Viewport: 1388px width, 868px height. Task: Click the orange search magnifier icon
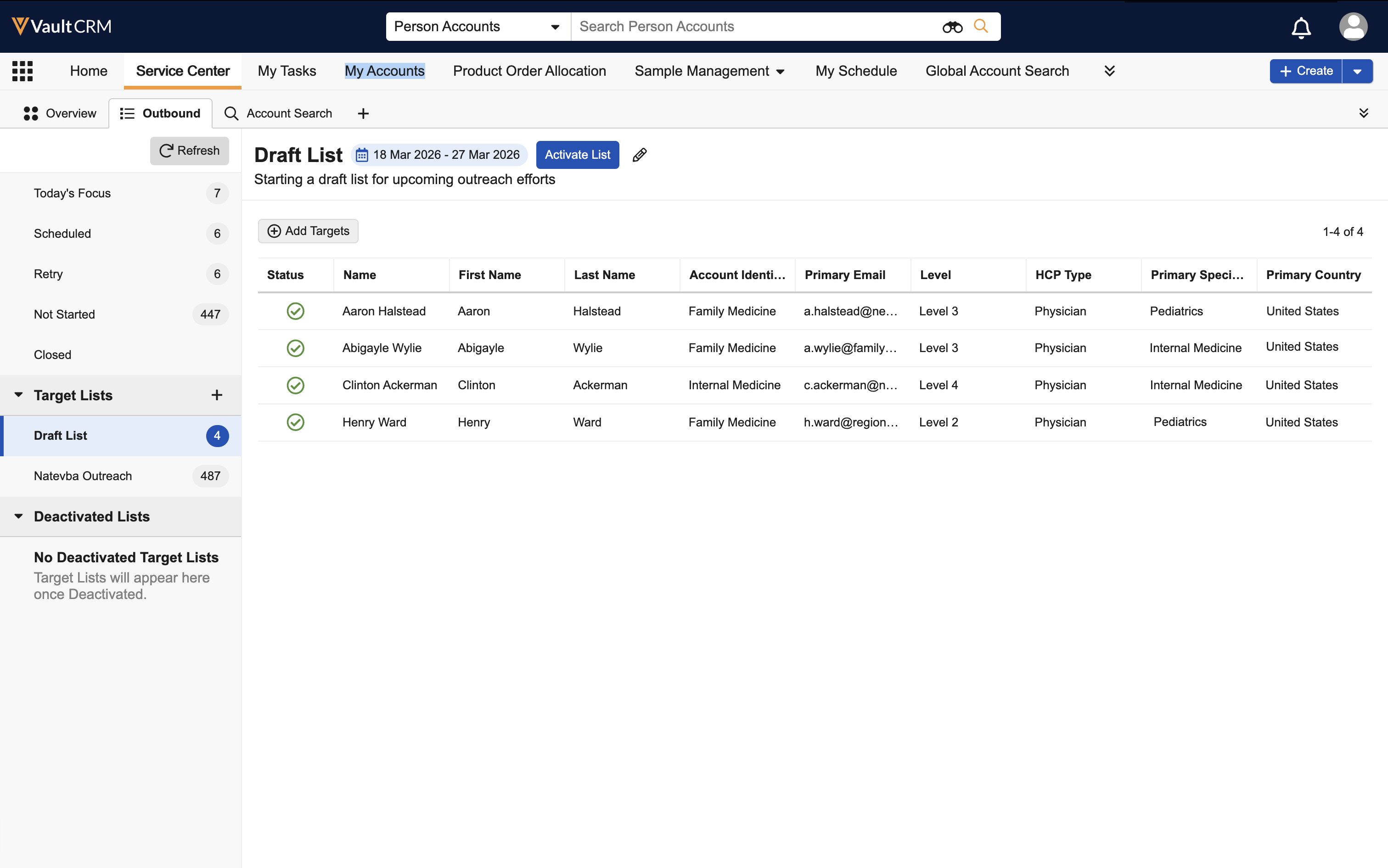tap(981, 27)
